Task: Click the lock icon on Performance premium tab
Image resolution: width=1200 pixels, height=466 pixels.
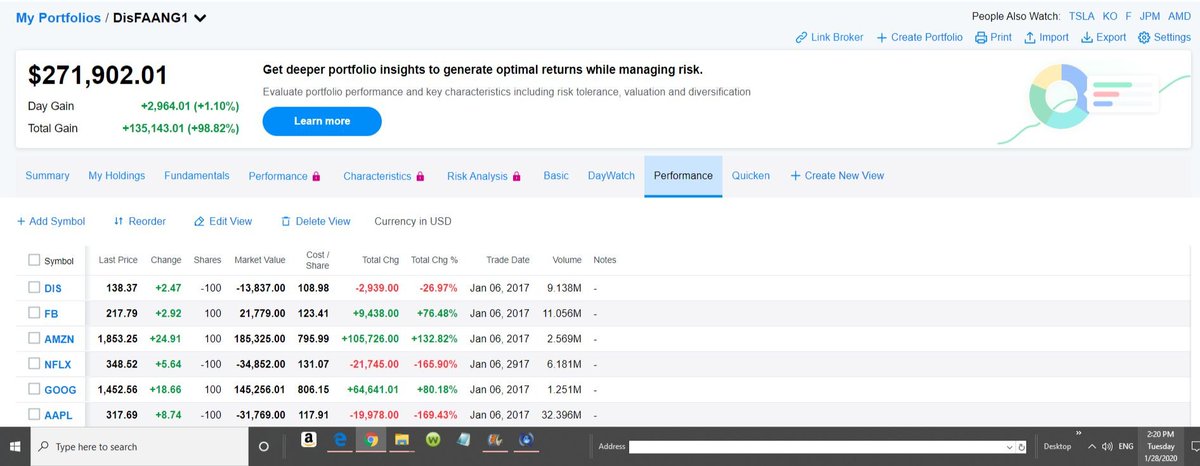Action: coord(316,176)
